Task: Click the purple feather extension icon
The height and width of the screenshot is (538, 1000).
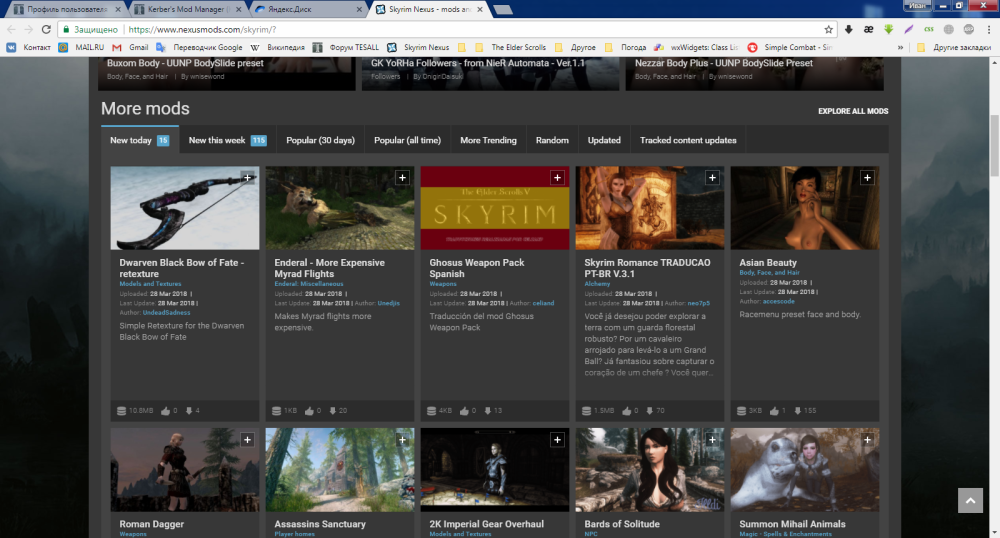Action: tap(909, 29)
